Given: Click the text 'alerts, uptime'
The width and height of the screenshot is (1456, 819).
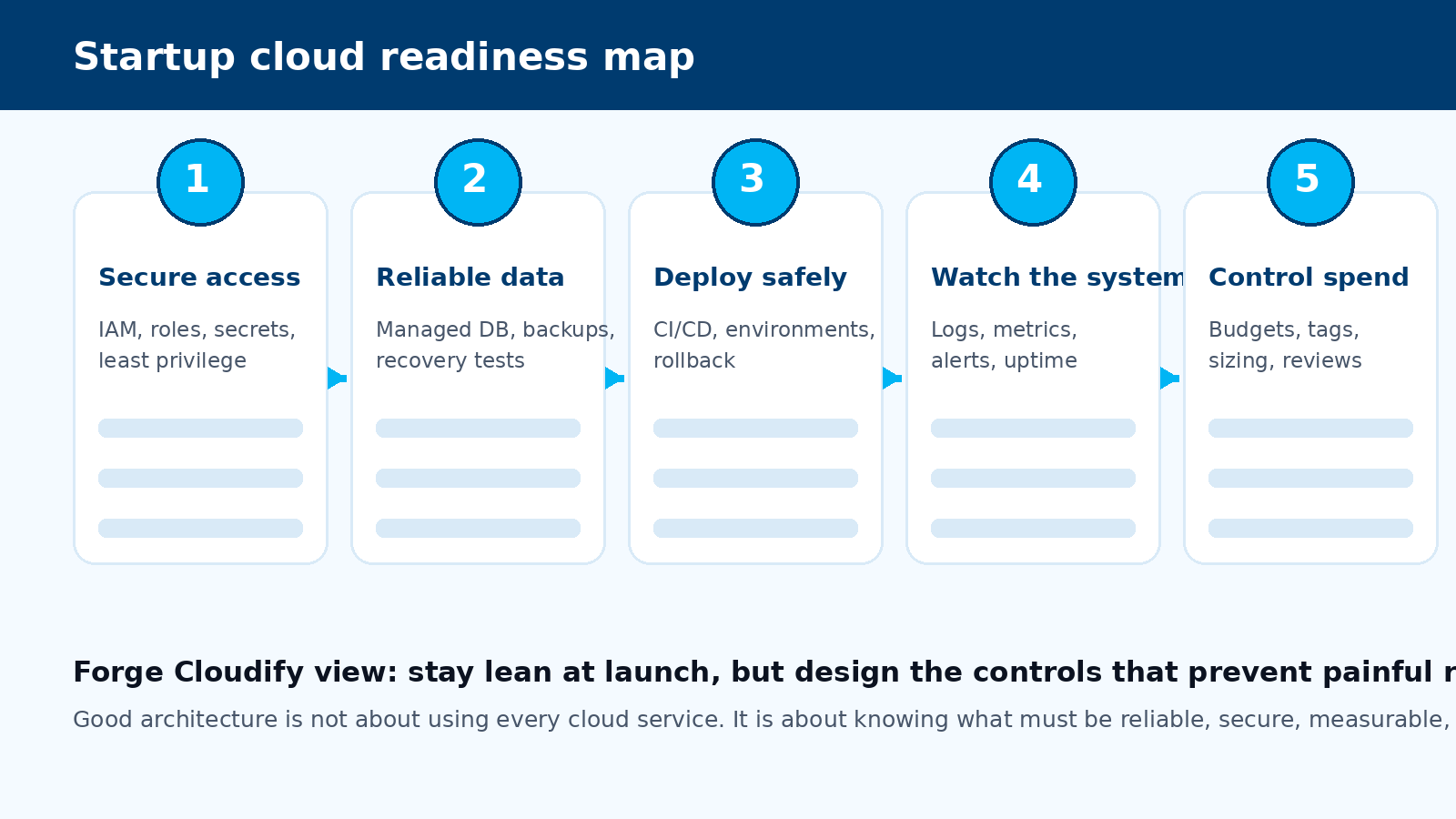Looking at the screenshot, I should coord(1004,360).
